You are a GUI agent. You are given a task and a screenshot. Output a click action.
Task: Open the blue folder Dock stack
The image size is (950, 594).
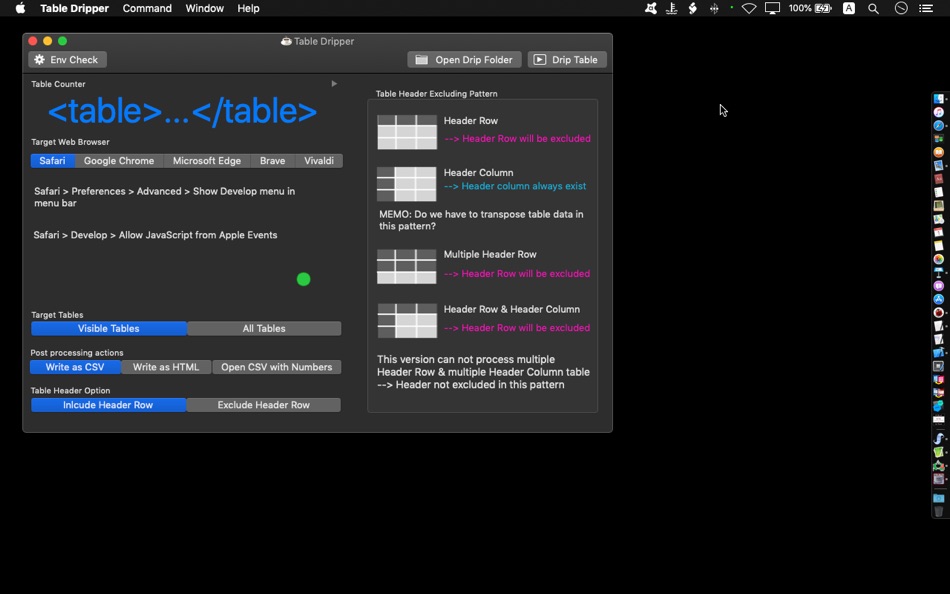[938, 498]
